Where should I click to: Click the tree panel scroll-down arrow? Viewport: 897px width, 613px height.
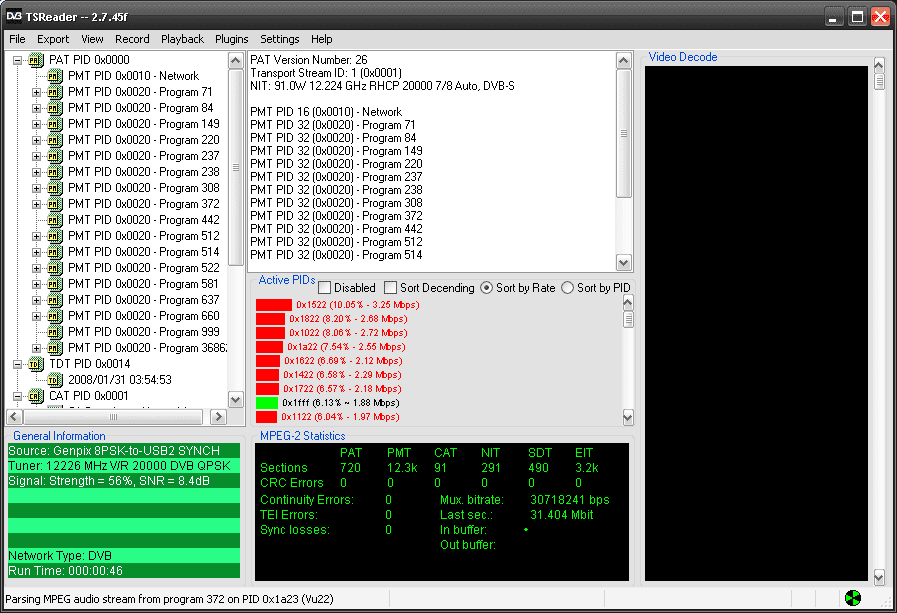pos(236,399)
